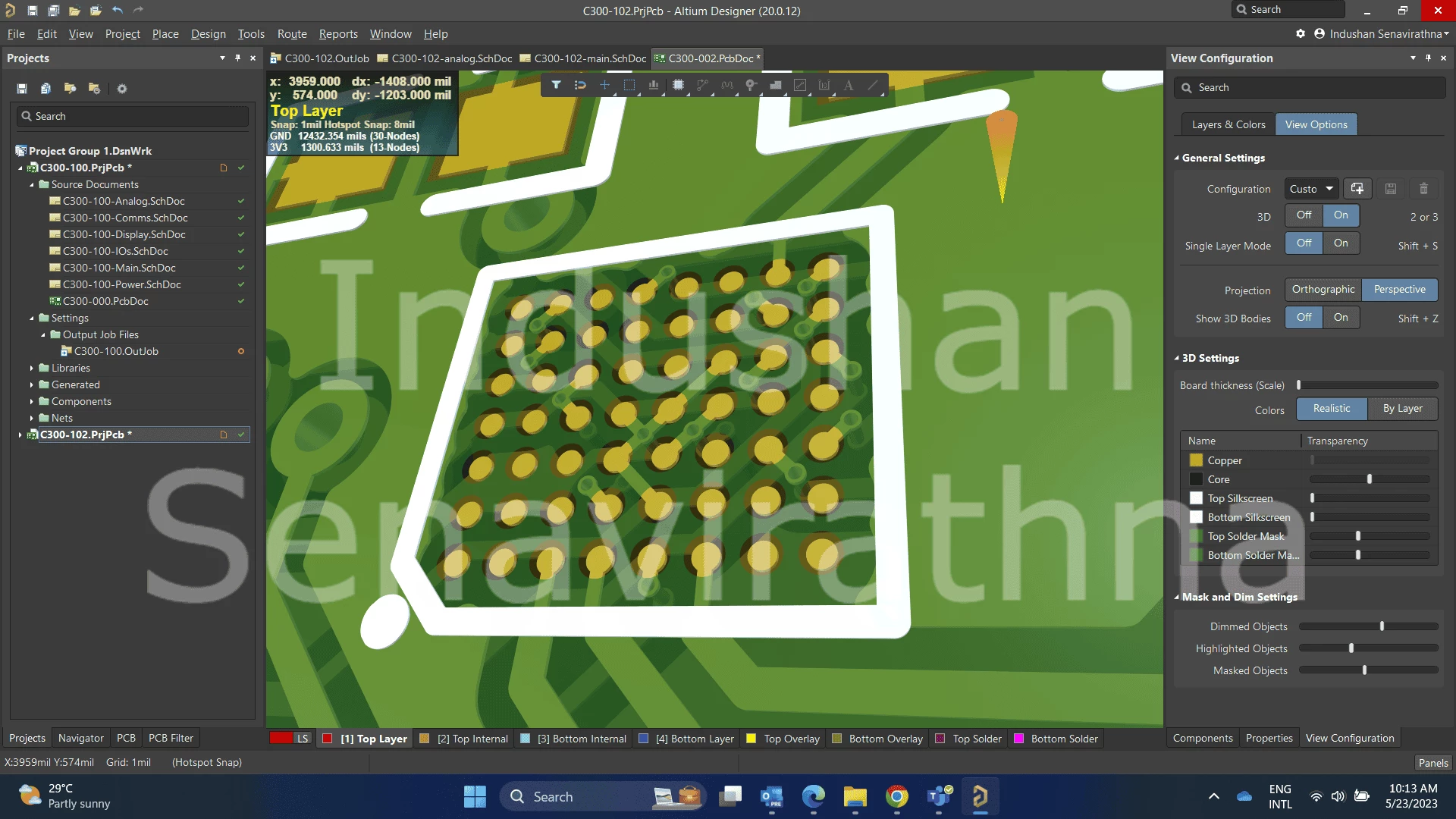
Task: Choose Realistic colors mode
Action: (x=1332, y=409)
